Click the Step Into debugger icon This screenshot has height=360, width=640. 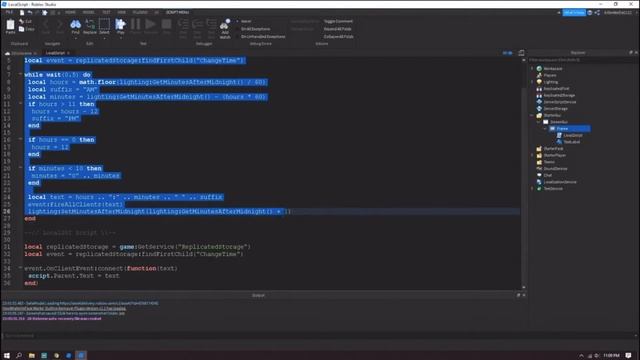(183, 24)
